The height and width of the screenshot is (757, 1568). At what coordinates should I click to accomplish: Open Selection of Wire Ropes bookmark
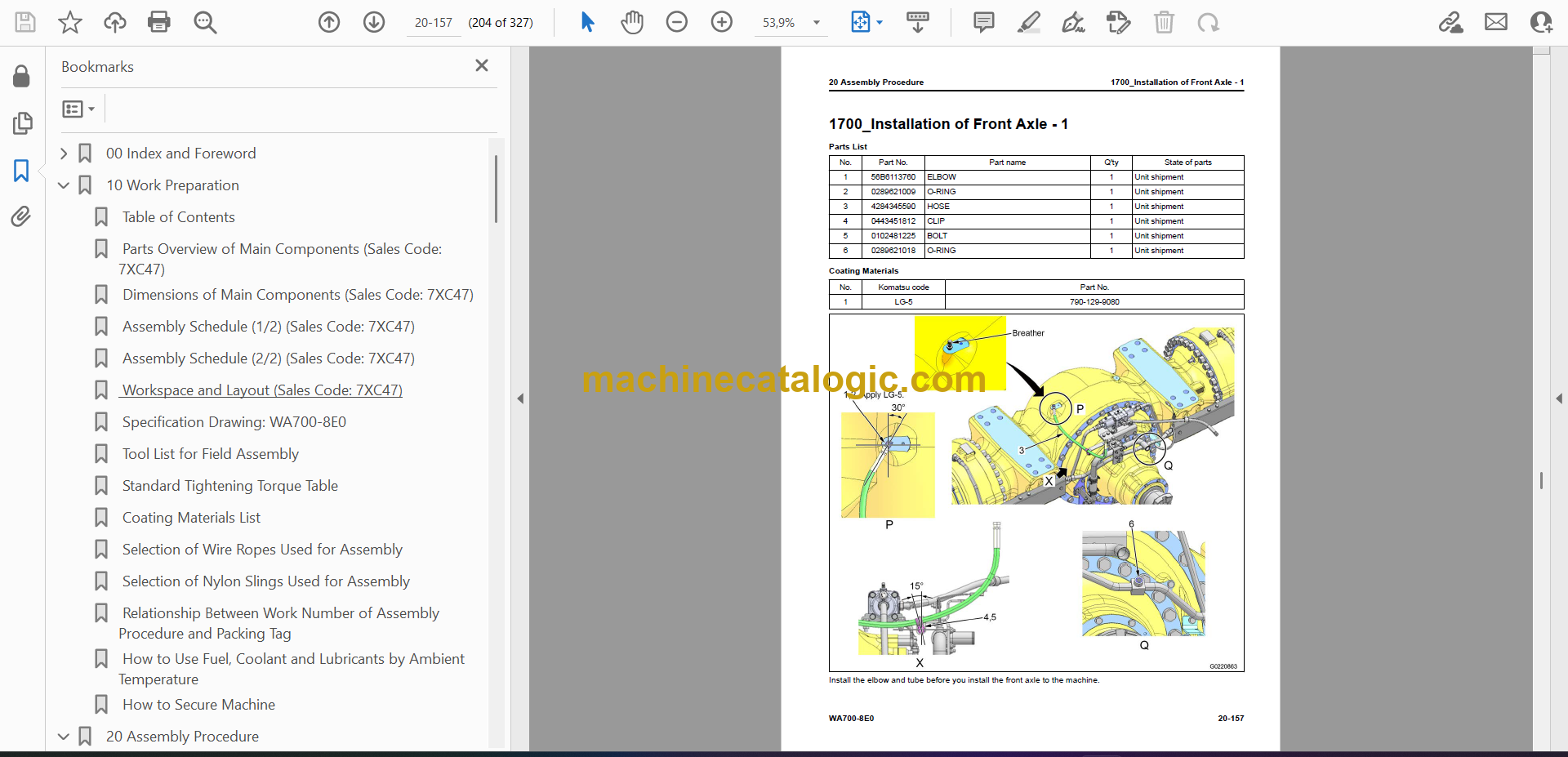[x=262, y=550]
